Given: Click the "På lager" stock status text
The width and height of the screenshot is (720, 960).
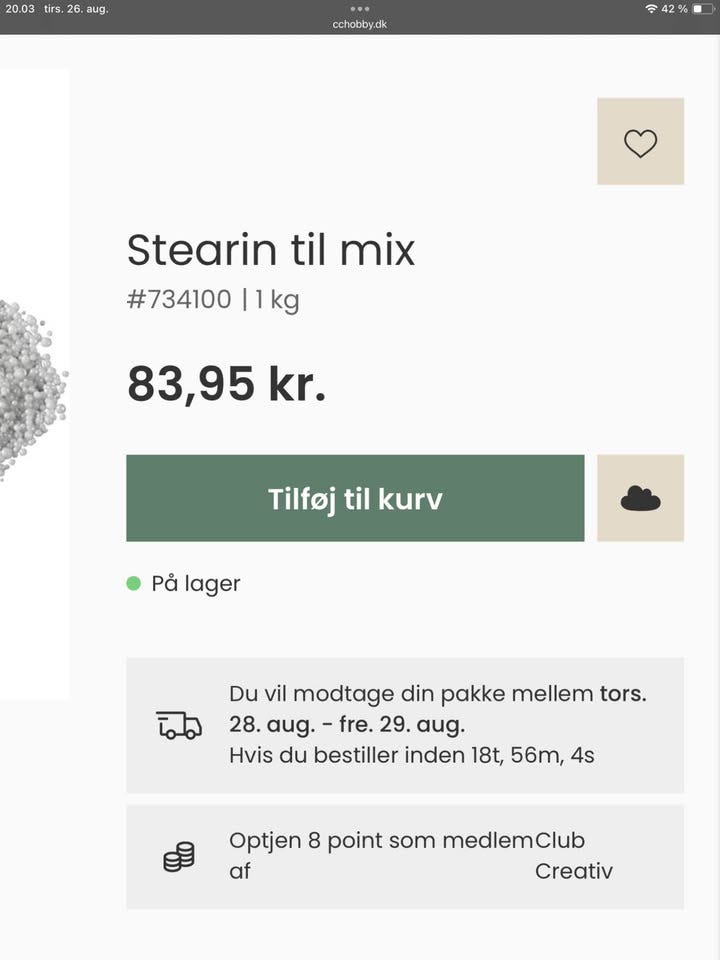Looking at the screenshot, I should 196,583.
